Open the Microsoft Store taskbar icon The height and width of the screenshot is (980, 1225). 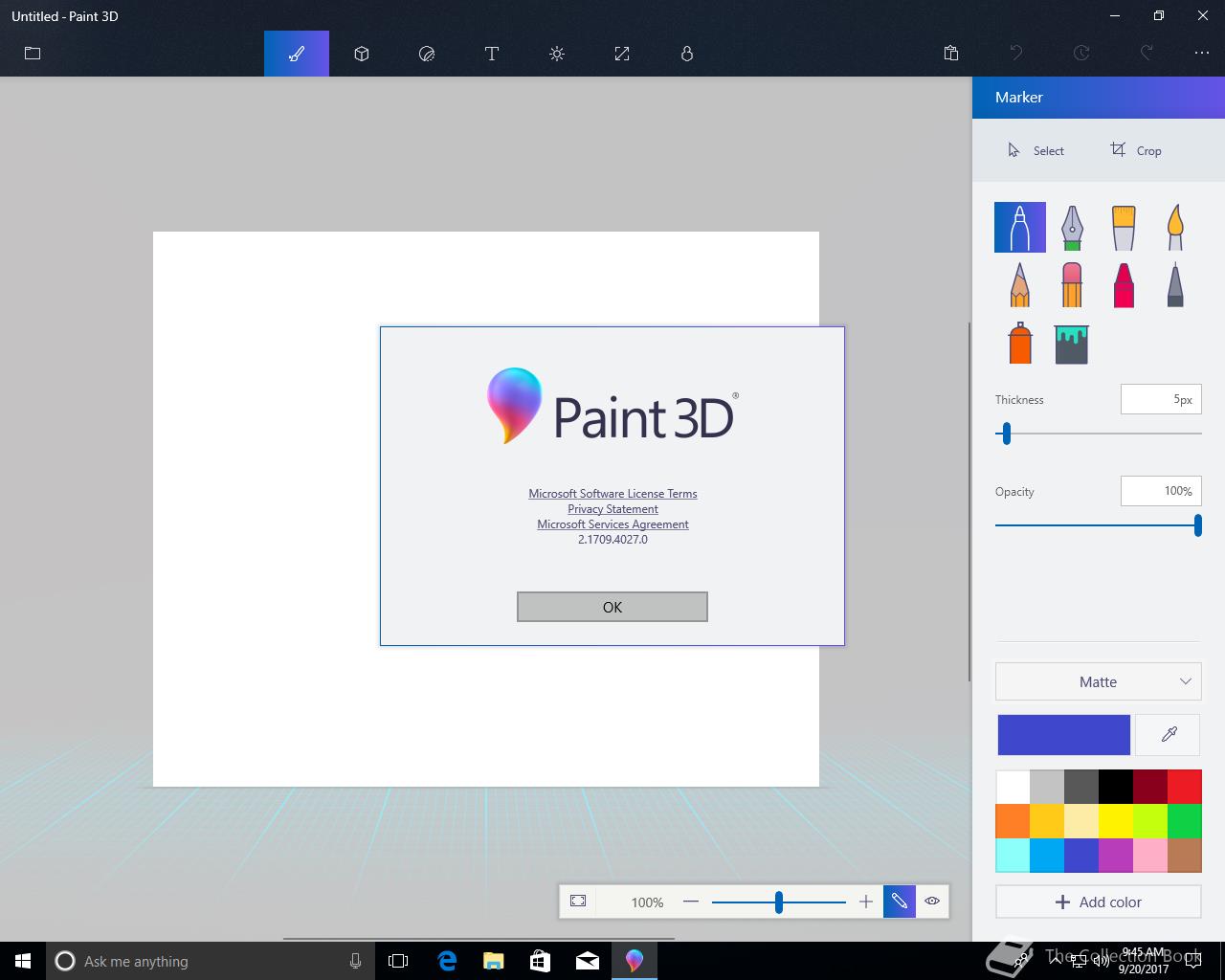541,961
